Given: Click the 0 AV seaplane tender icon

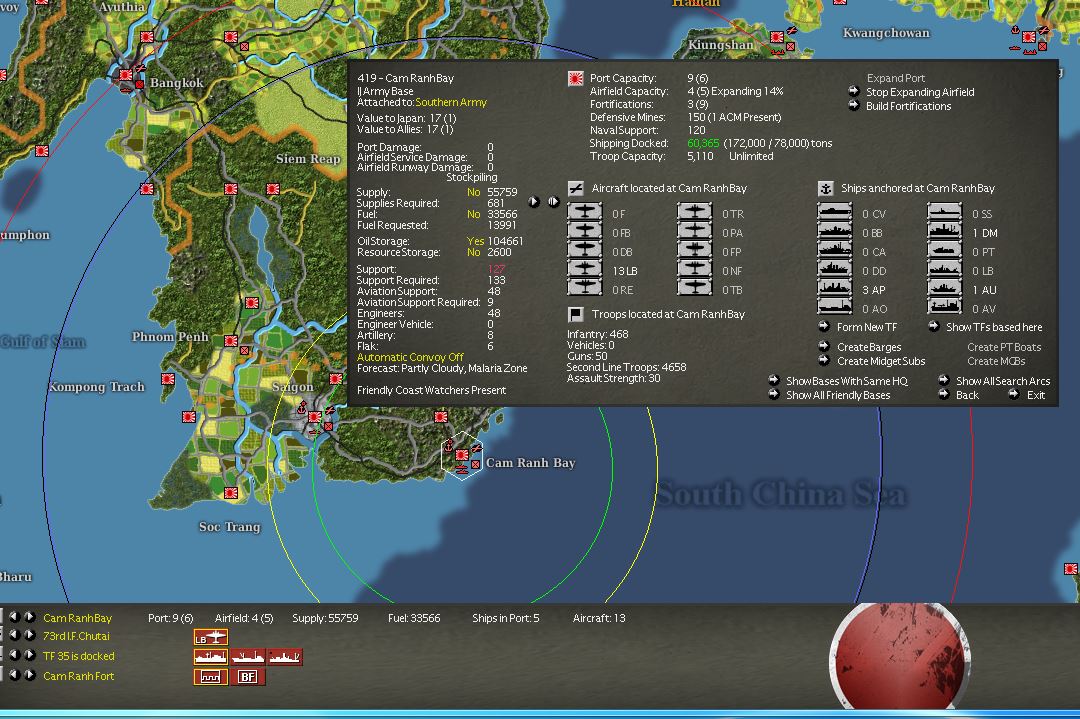Looking at the screenshot, I should coord(945,306).
